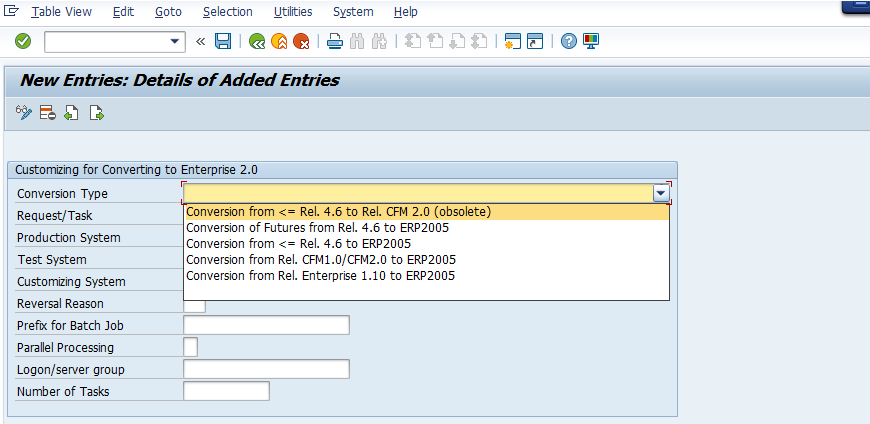Click the 'Customizing System' label

point(71,282)
